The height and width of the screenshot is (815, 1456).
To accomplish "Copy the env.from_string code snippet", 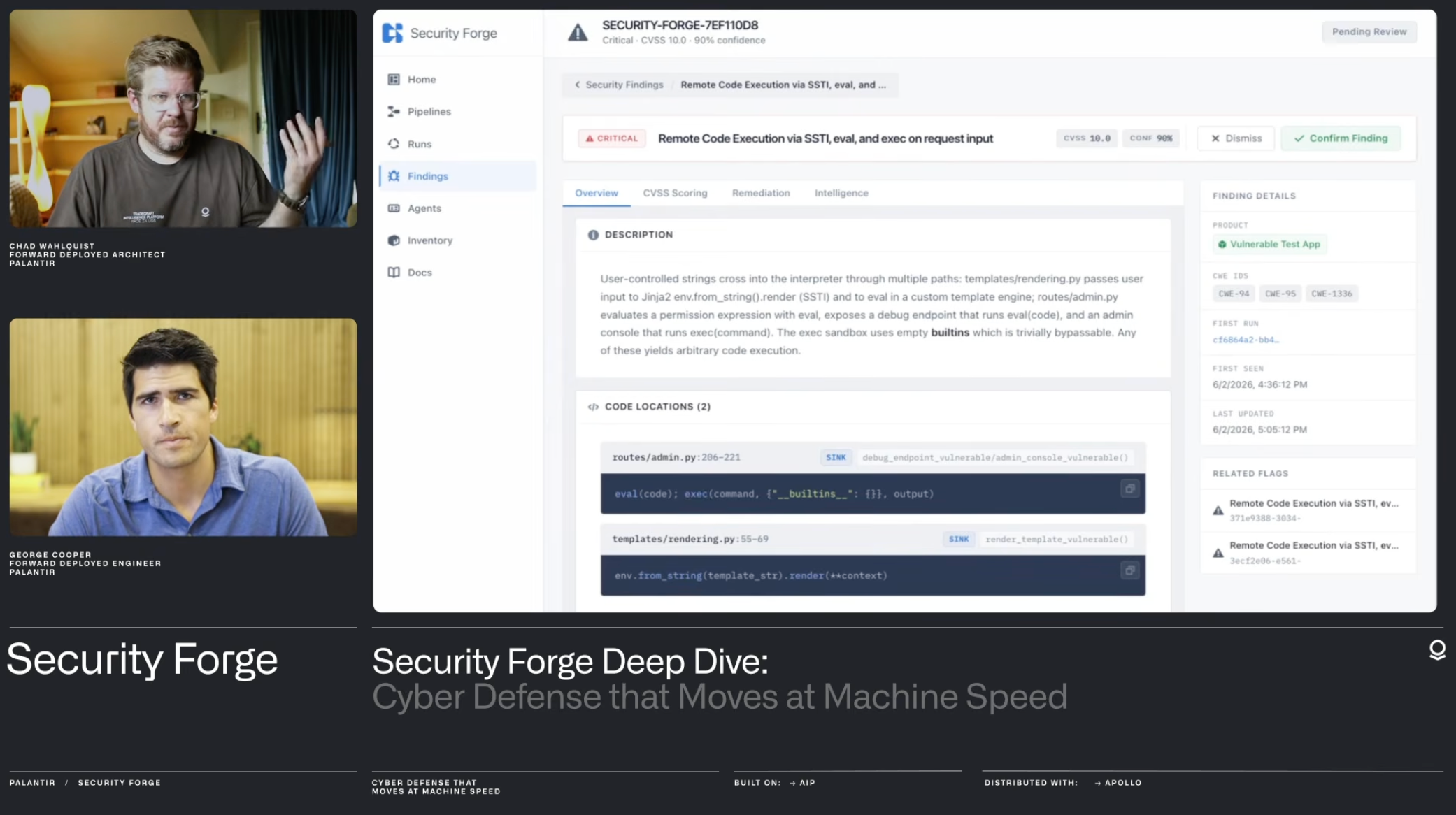I will point(1129,571).
